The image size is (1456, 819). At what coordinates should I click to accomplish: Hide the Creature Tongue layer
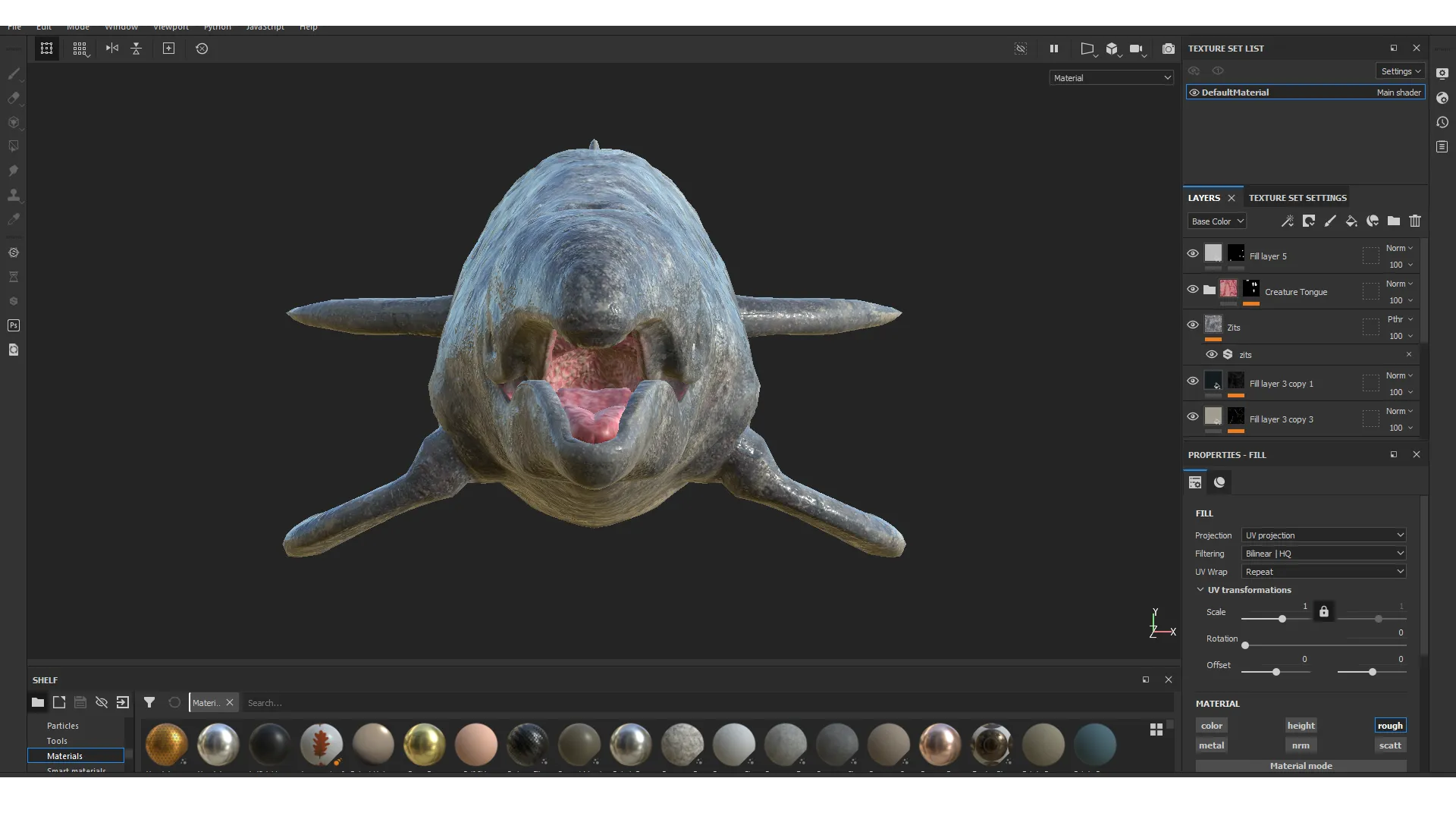pos(1193,290)
